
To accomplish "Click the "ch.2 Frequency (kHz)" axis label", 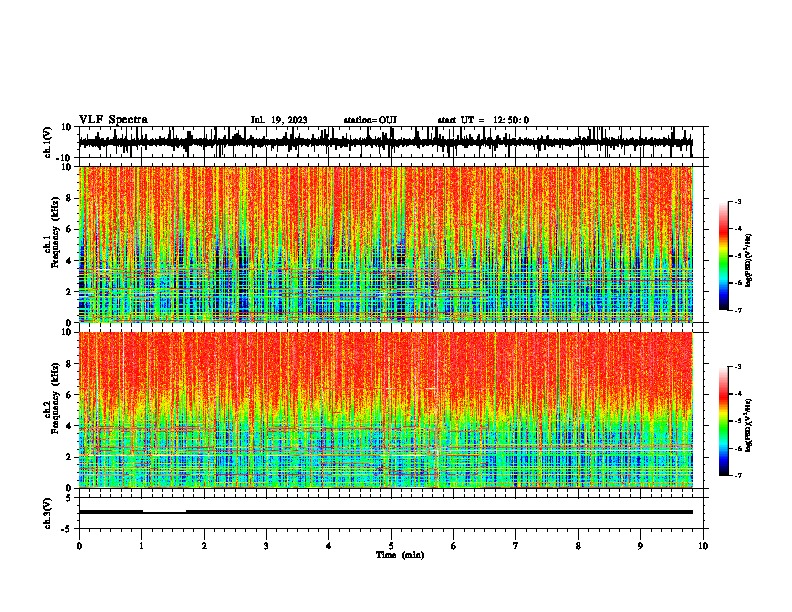I will tap(53, 398).
